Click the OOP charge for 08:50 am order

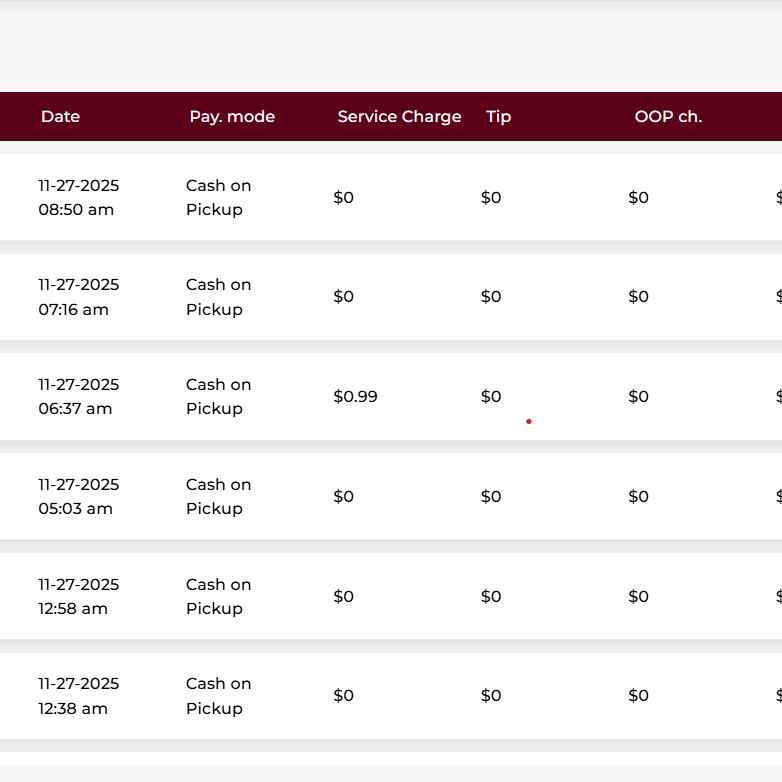pos(638,198)
